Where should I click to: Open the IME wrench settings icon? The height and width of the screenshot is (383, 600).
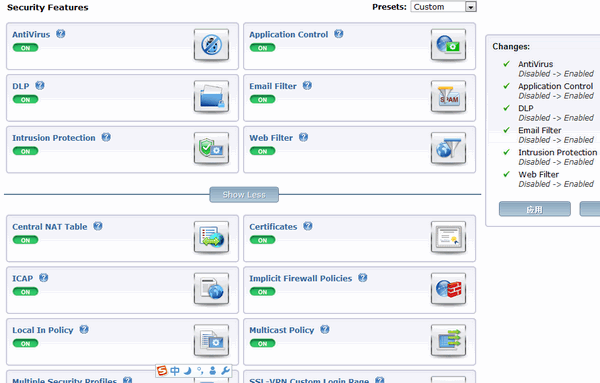pyautogui.click(x=225, y=370)
